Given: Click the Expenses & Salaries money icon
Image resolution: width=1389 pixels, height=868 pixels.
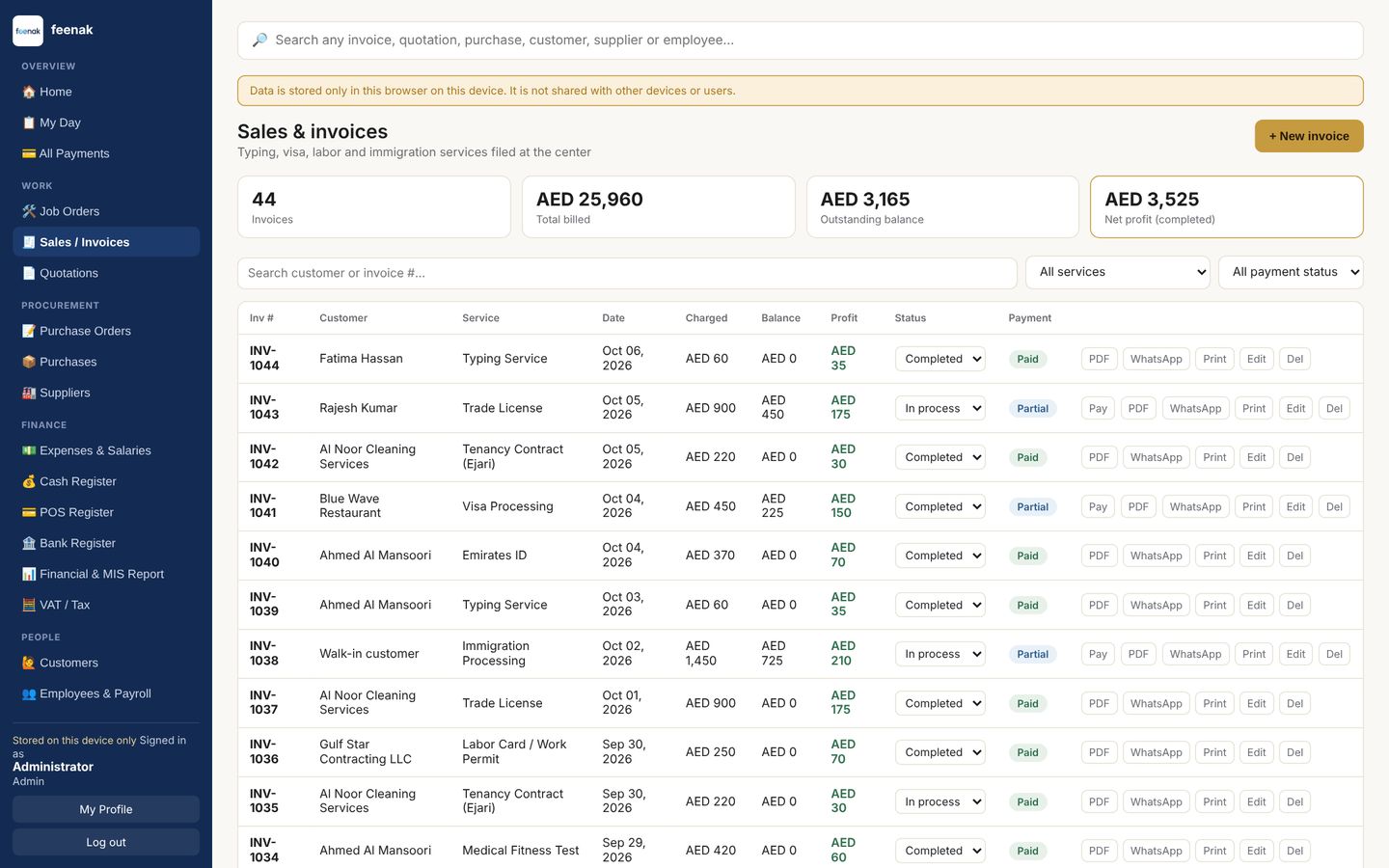Looking at the screenshot, I should (x=29, y=450).
